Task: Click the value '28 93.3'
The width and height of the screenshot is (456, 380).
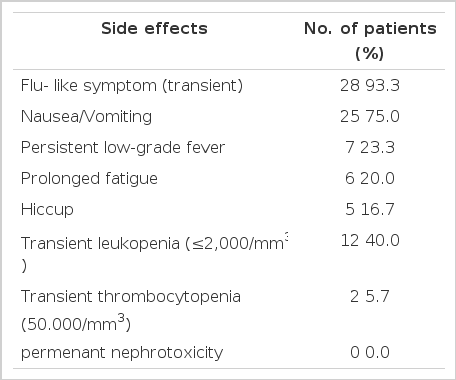Action: pos(370,85)
